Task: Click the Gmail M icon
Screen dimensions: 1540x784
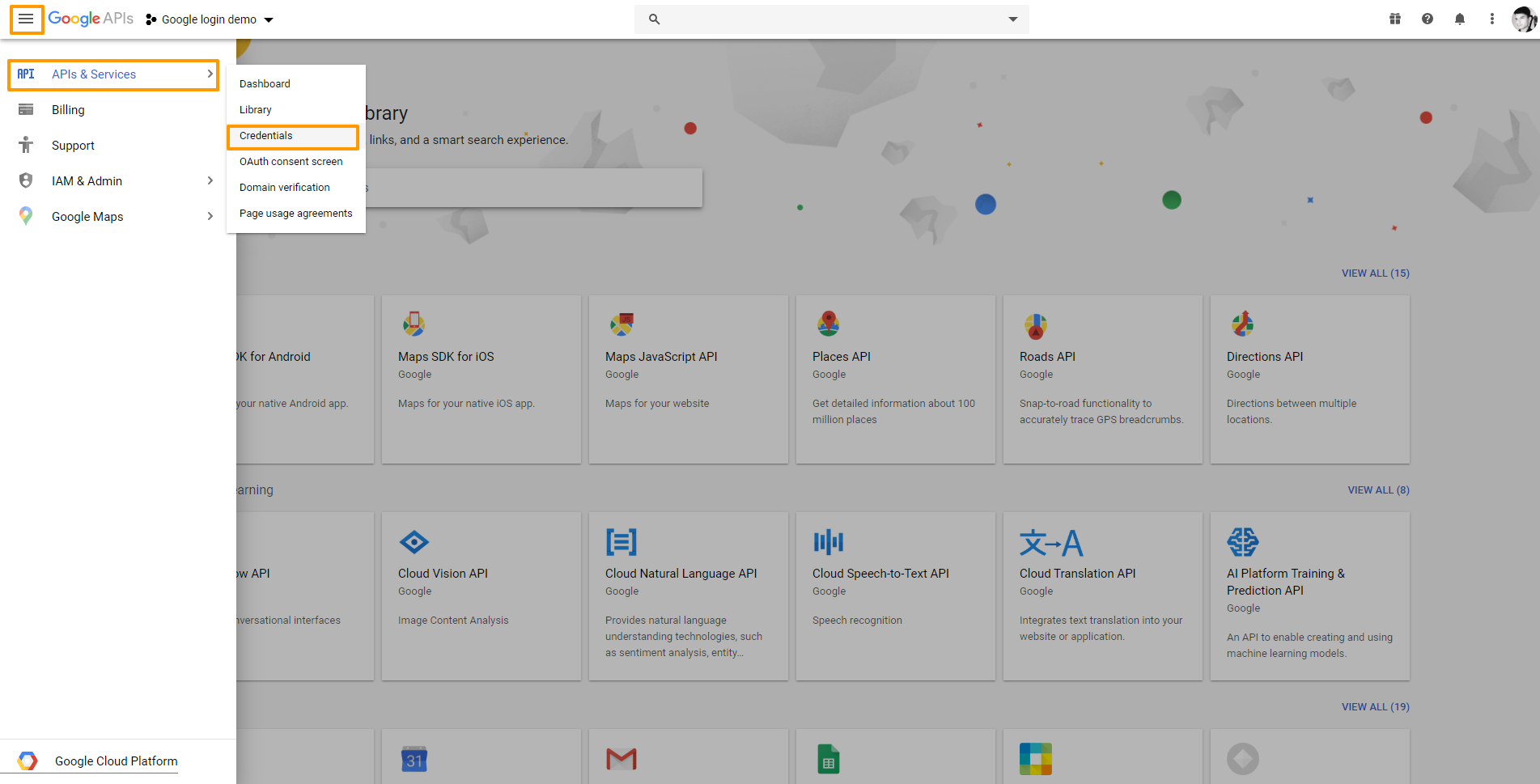Action: click(622, 759)
